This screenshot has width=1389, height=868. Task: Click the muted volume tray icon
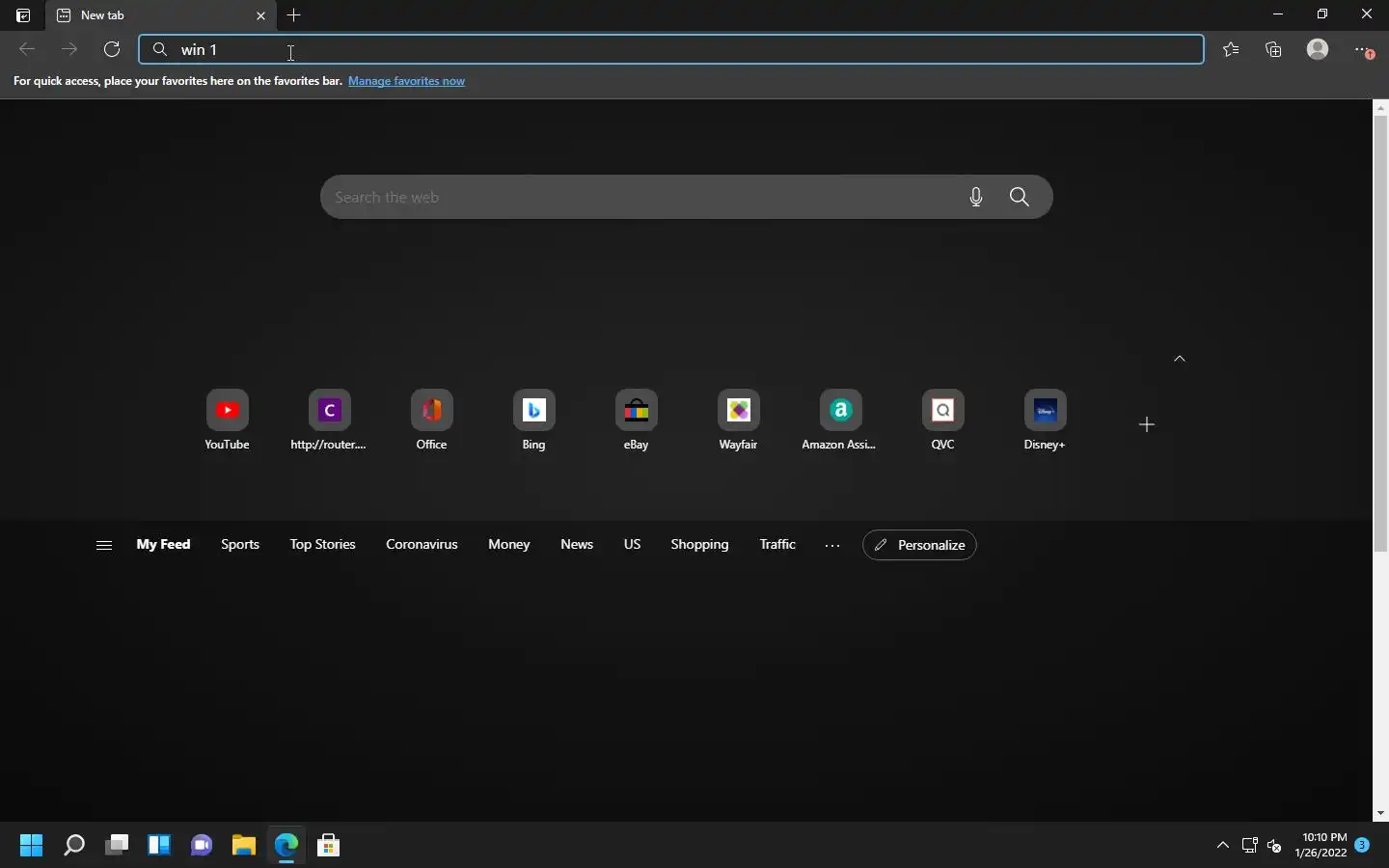click(1274, 846)
